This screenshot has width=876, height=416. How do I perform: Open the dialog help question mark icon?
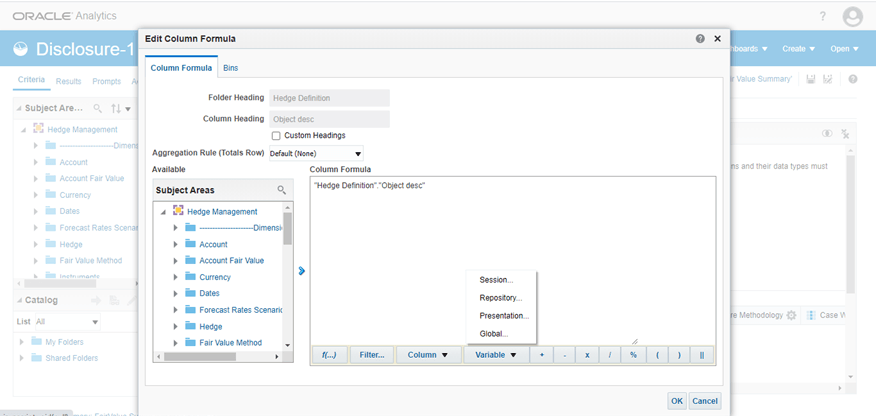coord(700,39)
